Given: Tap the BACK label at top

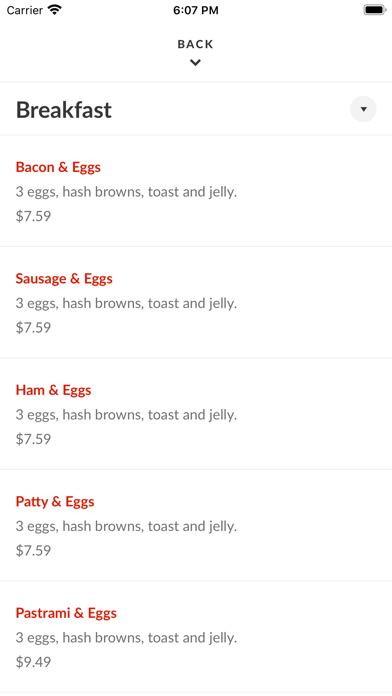Looking at the screenshot, I should point(195,44).
